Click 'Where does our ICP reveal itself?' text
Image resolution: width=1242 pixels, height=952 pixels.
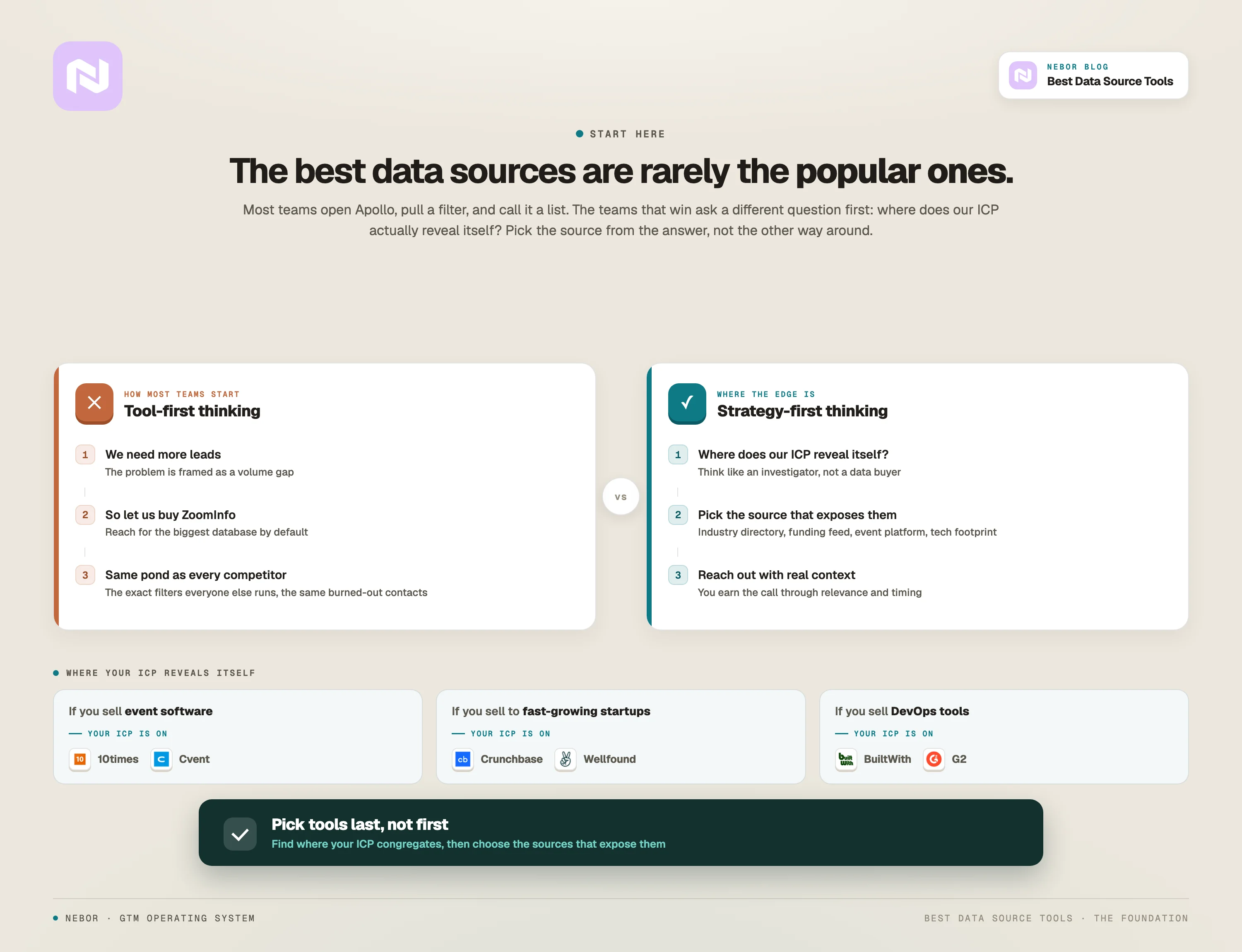[x=793, y=454]
